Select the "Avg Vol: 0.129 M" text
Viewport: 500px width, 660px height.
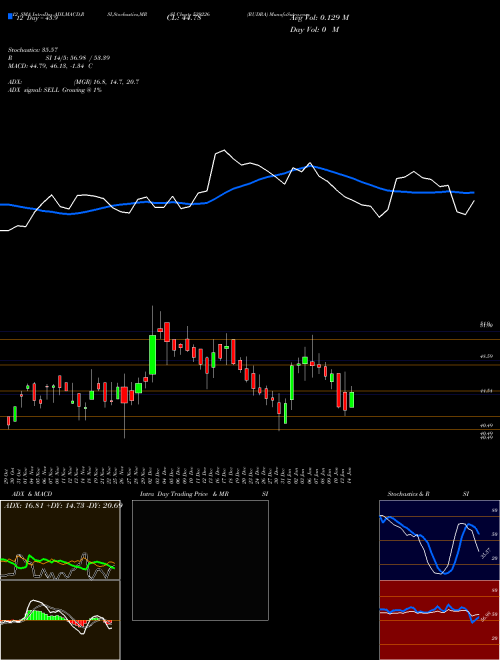[x=319, y=17]
